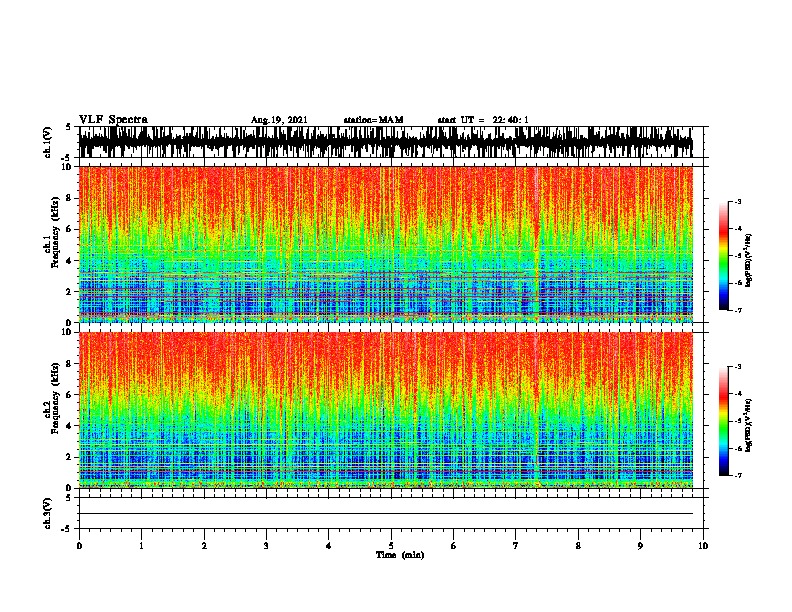The image size is (792, 612).
Task: Click the time axis tick label "5"
Action: click(391, 545)
